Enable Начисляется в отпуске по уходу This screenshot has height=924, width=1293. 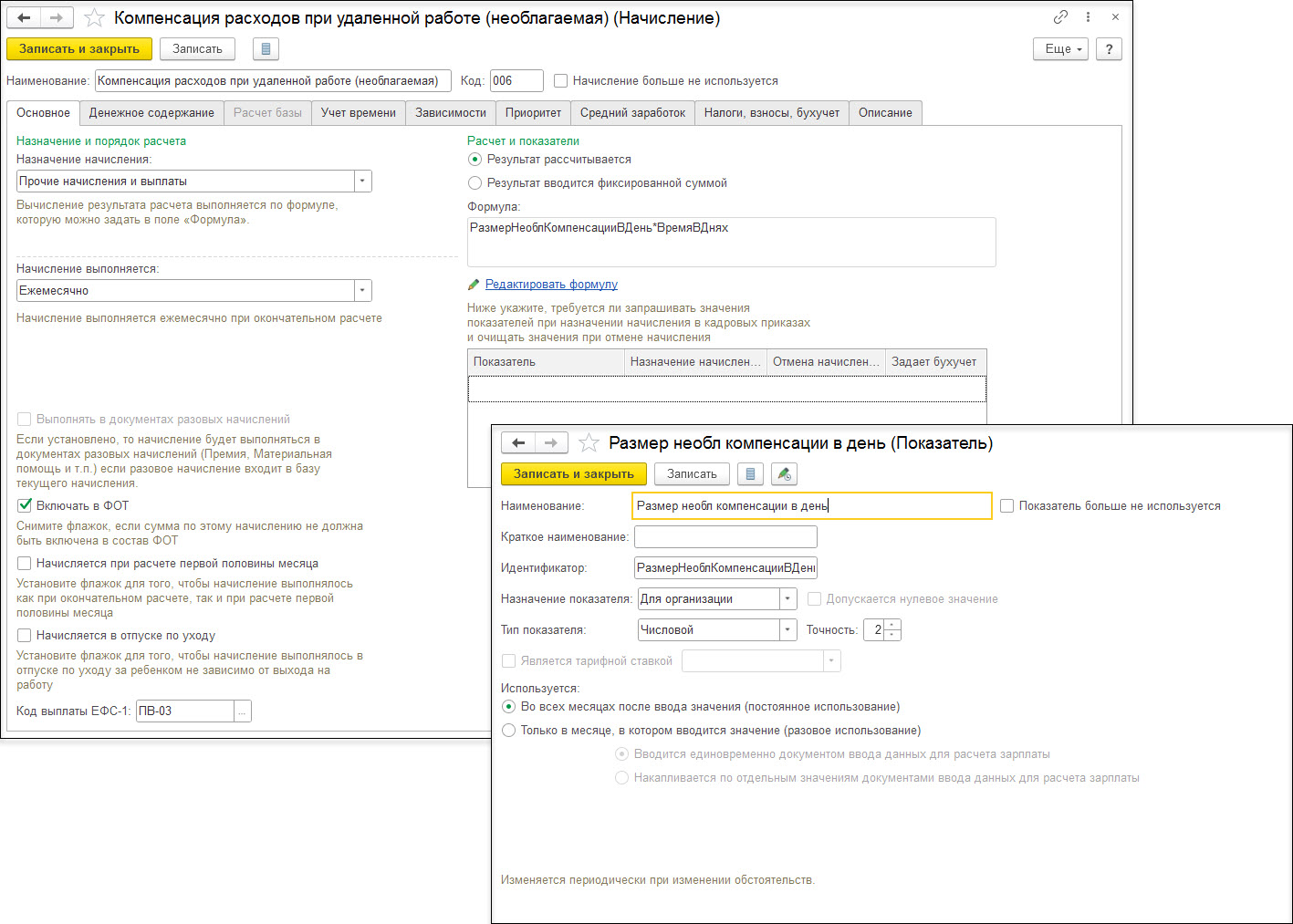(x=25, y=636)
